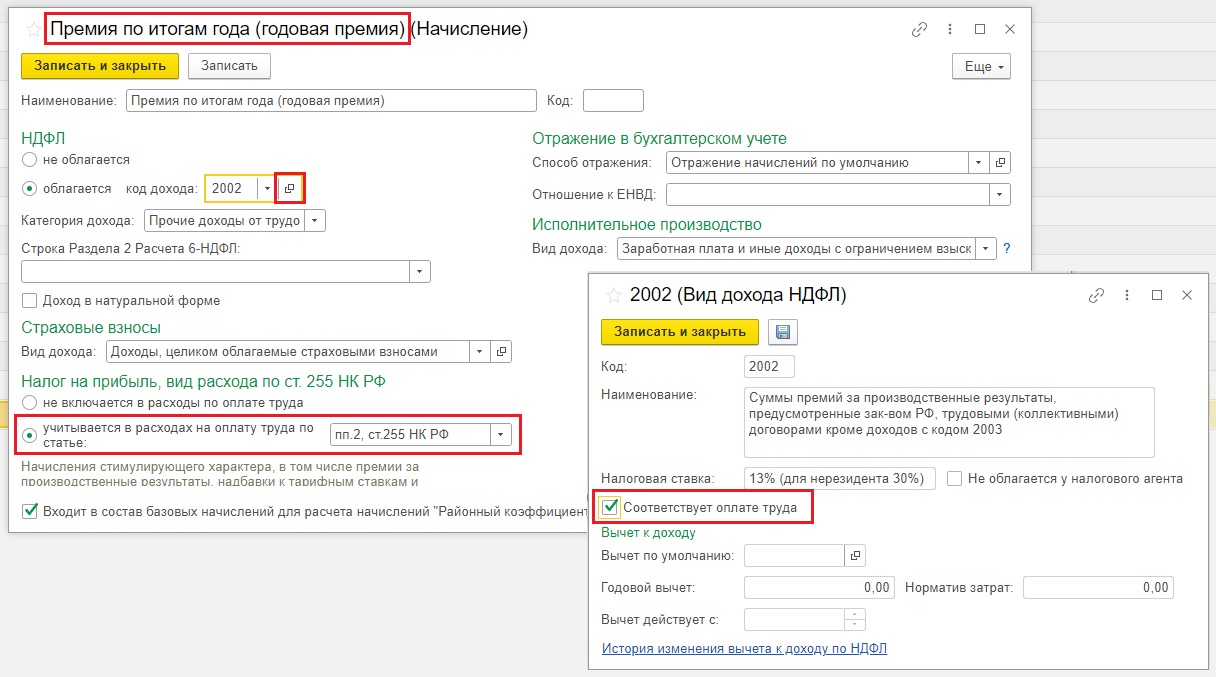Expand Строка Раздела 2 Расчета 6-НДФЛ dropdown
Viewport: 1216px width, 677px height.
coord(420,271)
